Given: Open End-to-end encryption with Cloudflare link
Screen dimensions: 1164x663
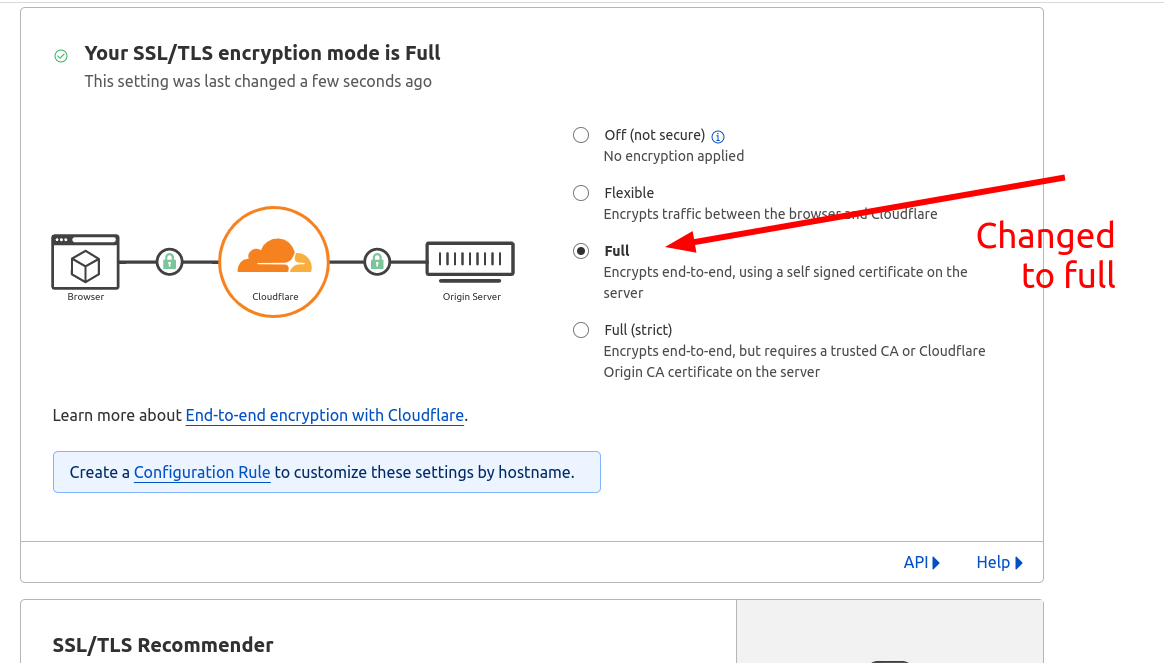Looking at the screenshot, I should pos(325,415).
